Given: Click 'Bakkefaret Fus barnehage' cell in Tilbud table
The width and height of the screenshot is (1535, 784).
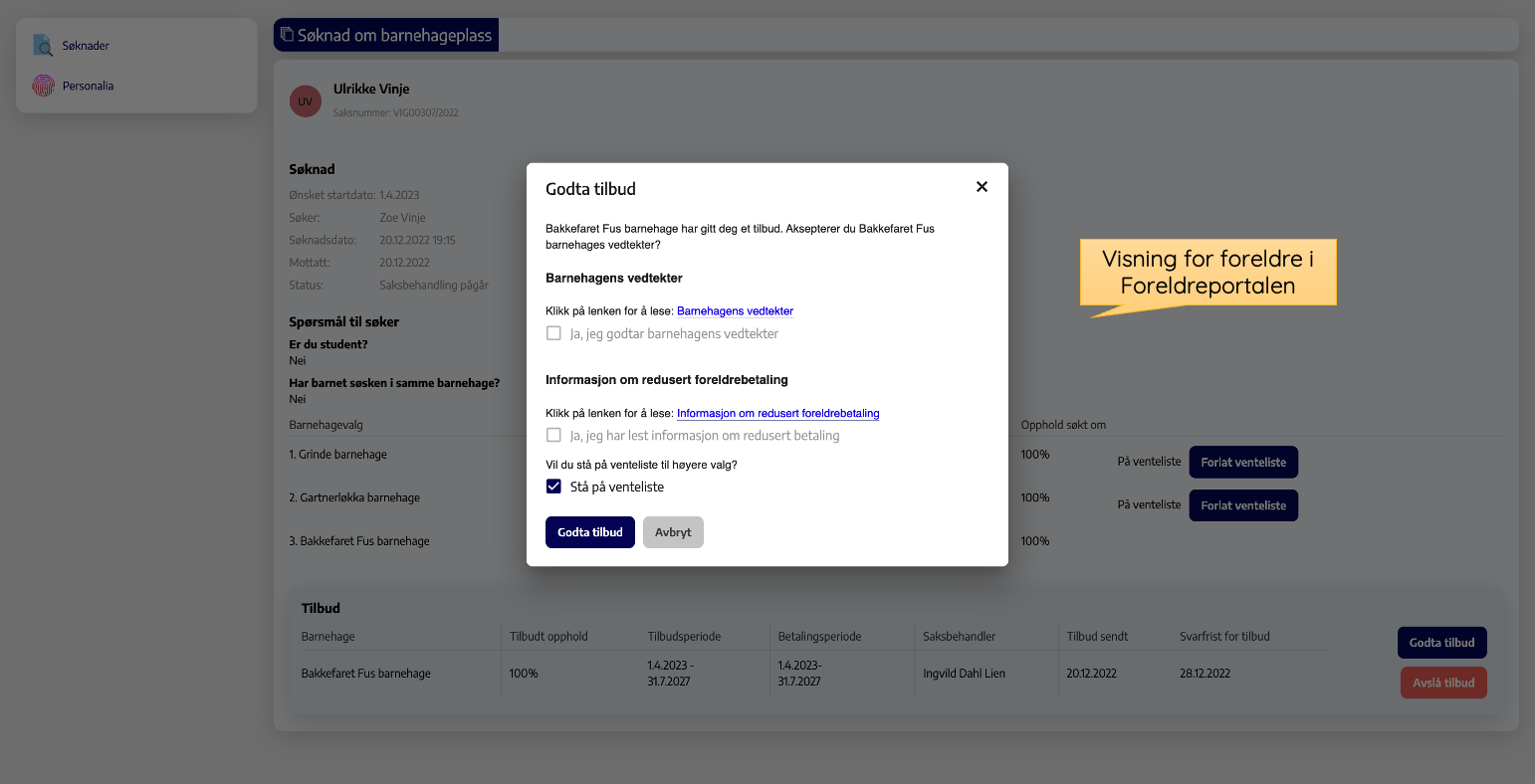Looking at the screenshot, I should pyautogui.click(x=366, y=674).
